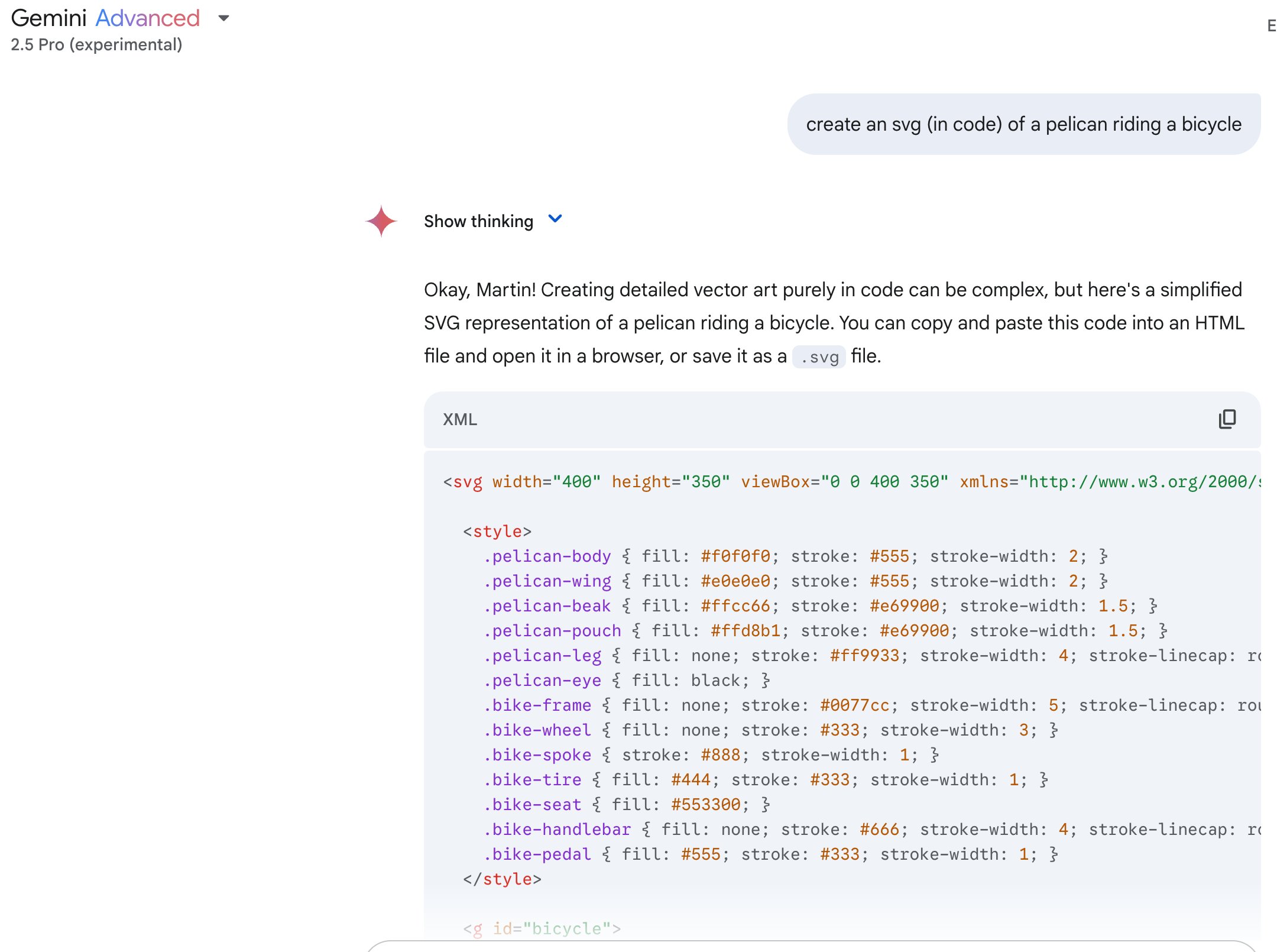This screenshot has width=1277, height=952.
Task: Click the <svg width="400" opening tag line
Action: click(851, 482)
